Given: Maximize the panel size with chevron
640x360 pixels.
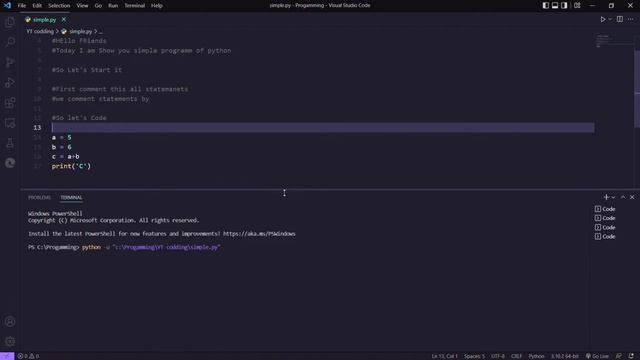Looking at the screenshot, I should point(623,197).
